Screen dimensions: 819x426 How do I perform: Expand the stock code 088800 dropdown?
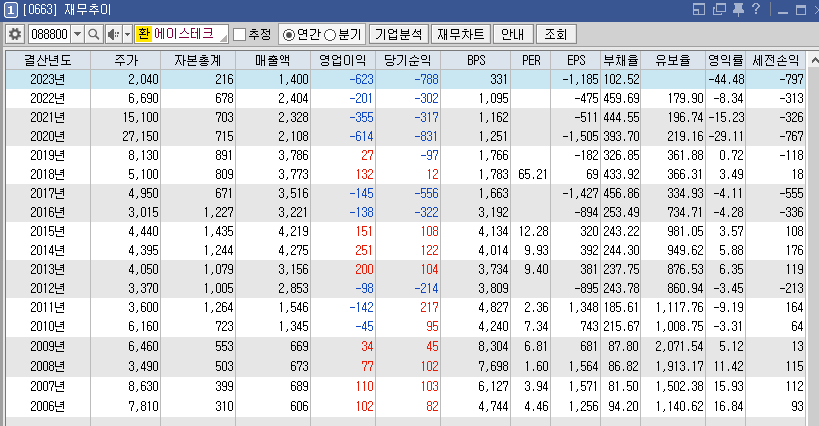tap(77, 34)
